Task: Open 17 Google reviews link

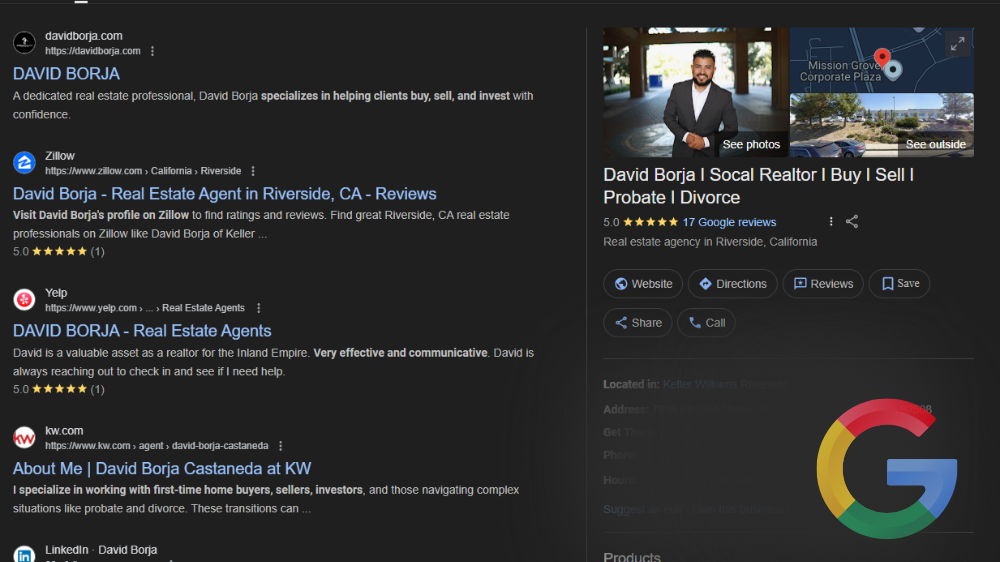Action: [x=729, y=222]
